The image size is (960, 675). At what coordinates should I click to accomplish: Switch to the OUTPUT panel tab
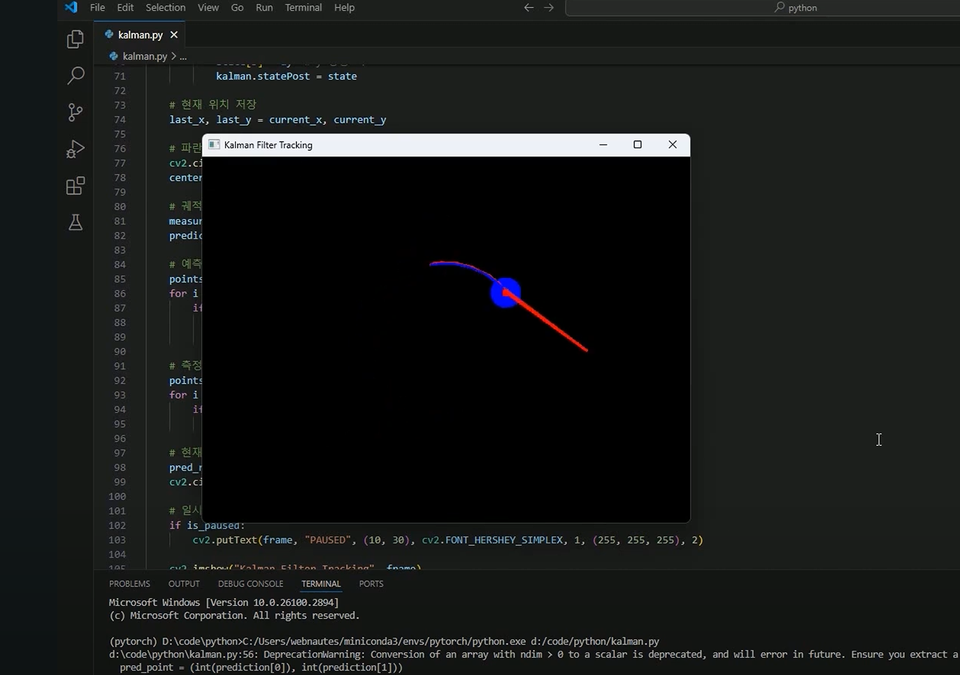tap(184, 584)
